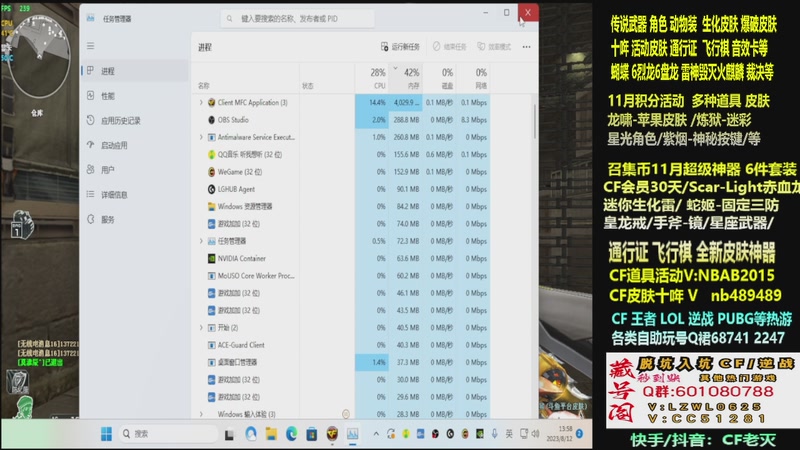Click the 4,029.9 memory value cell
The image size is (800, 450).
[406, 103]
